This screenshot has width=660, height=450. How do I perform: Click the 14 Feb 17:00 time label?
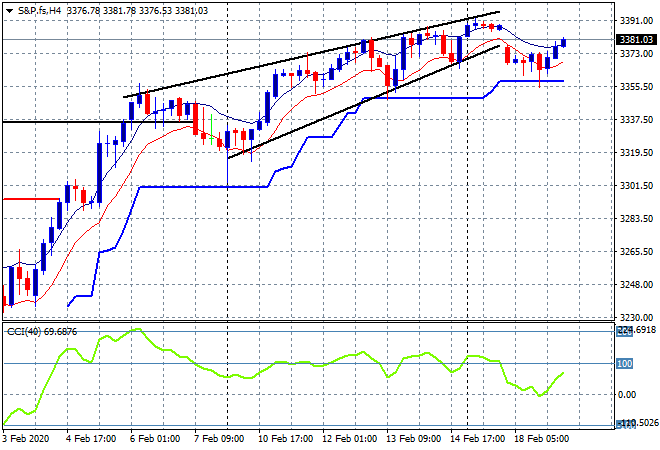pyautogui.click(x=477, y=439)
